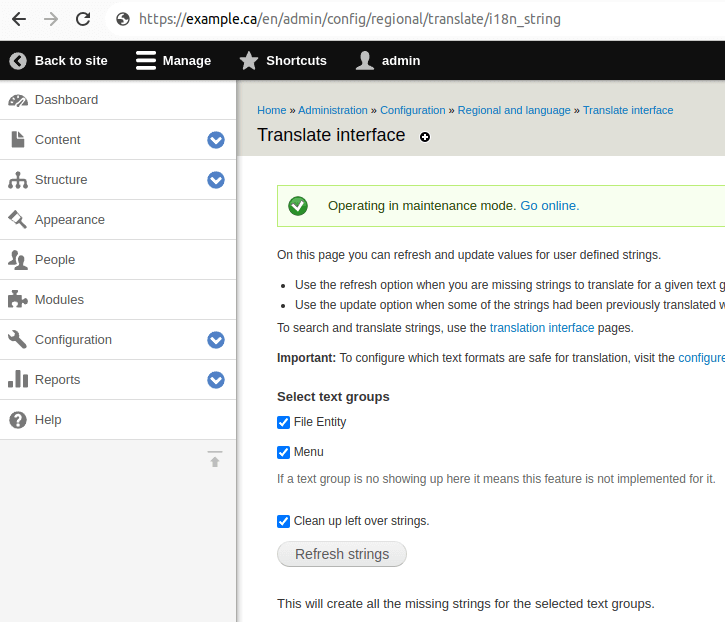This screenshot has height=622, width=725.
Task: Click the Help question mark icon
Action: [x=18, y=420]
